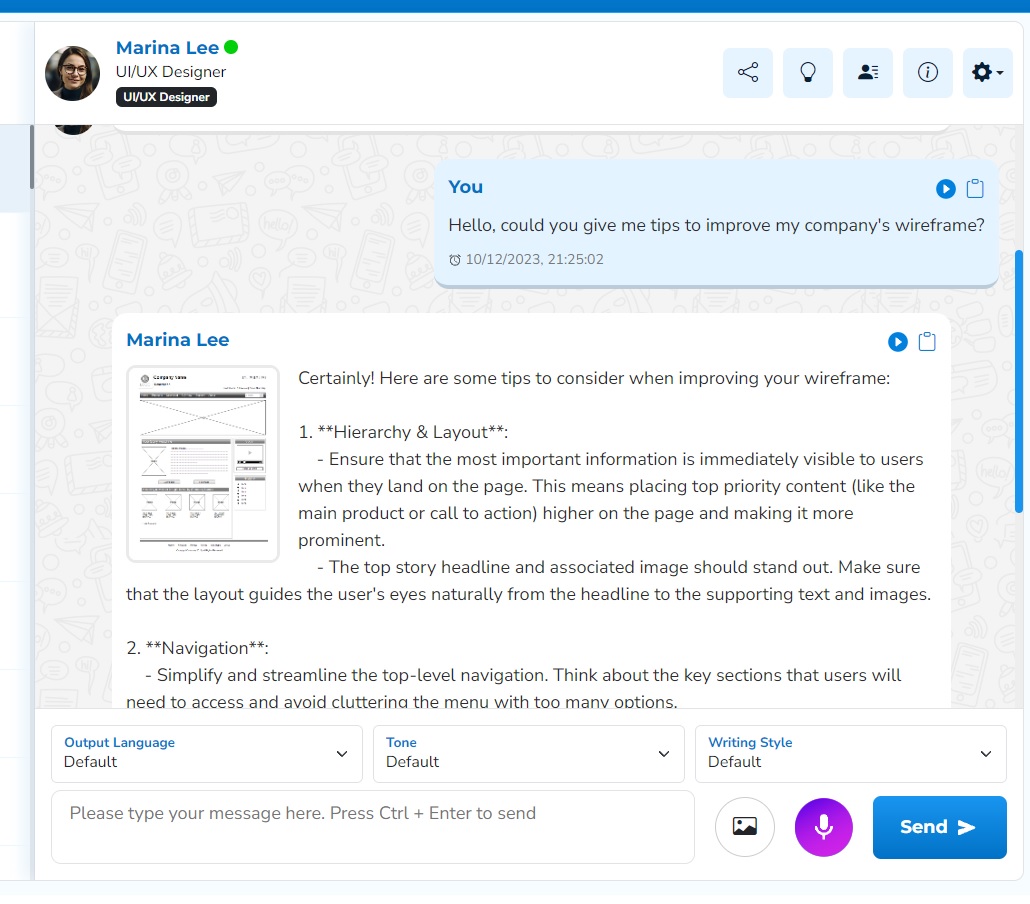Click the image upload icon button
The height and width of the screenshot is (904, 1030).
744,827
